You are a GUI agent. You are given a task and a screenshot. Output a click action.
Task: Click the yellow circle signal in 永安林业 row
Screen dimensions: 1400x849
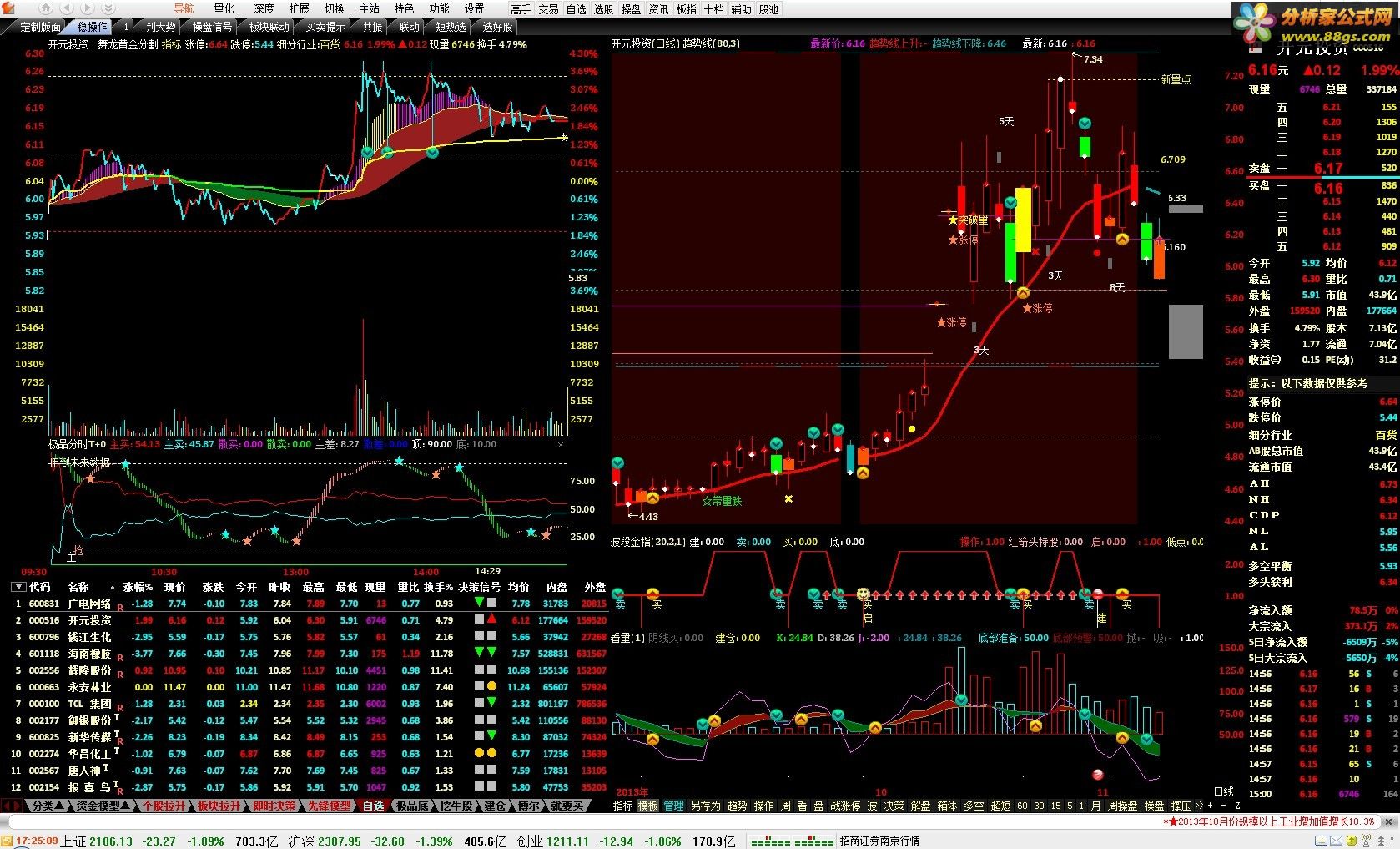coord(492,686)
